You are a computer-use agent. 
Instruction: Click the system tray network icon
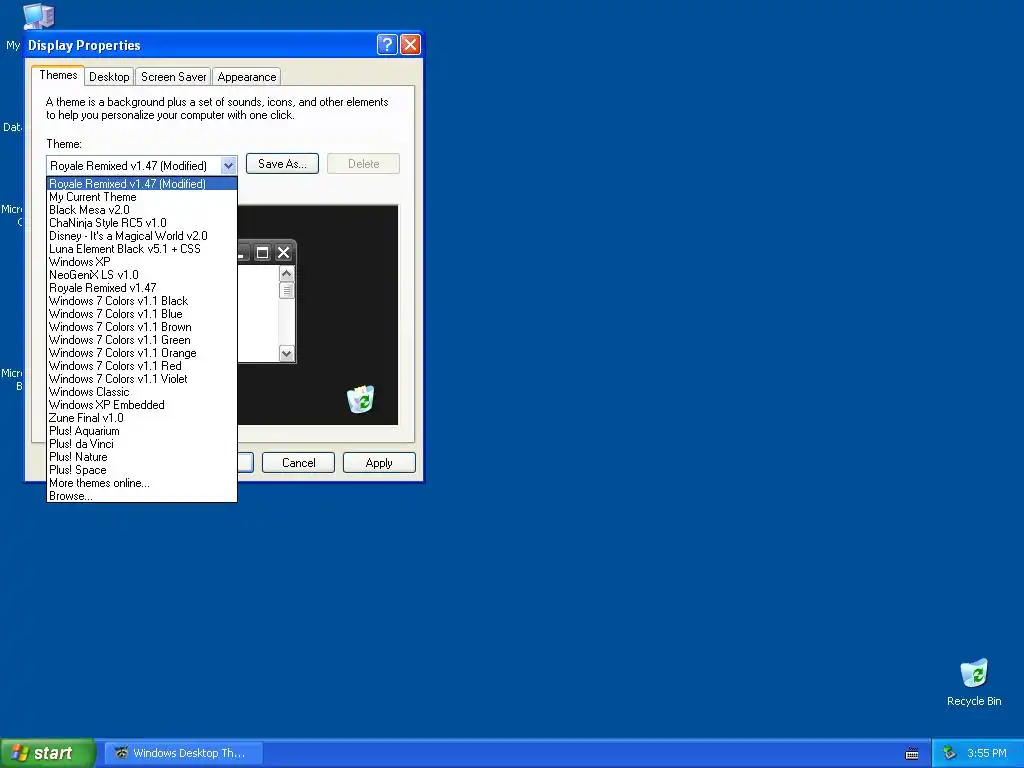(x=950, y=753)
